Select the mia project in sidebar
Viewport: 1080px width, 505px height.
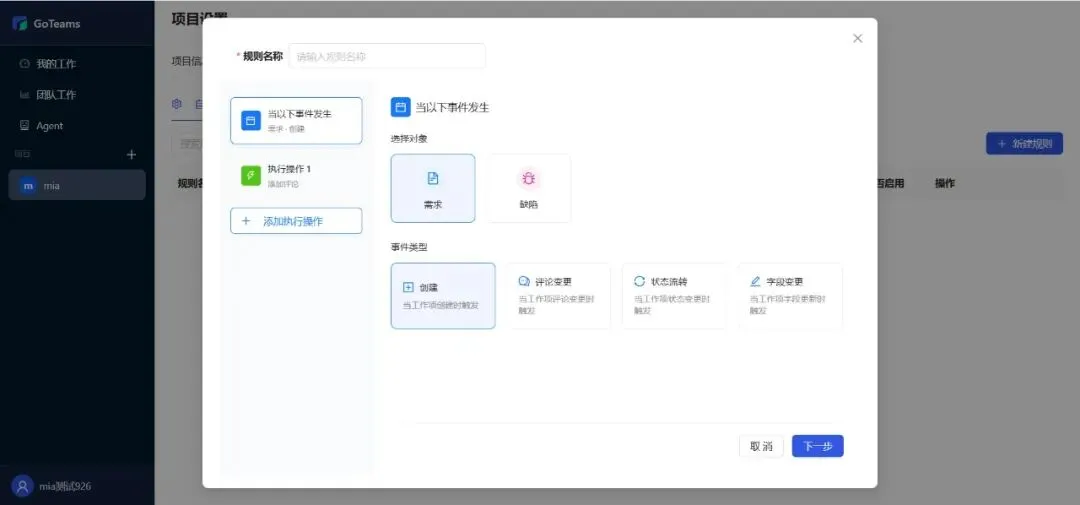[x=77, y=185]
